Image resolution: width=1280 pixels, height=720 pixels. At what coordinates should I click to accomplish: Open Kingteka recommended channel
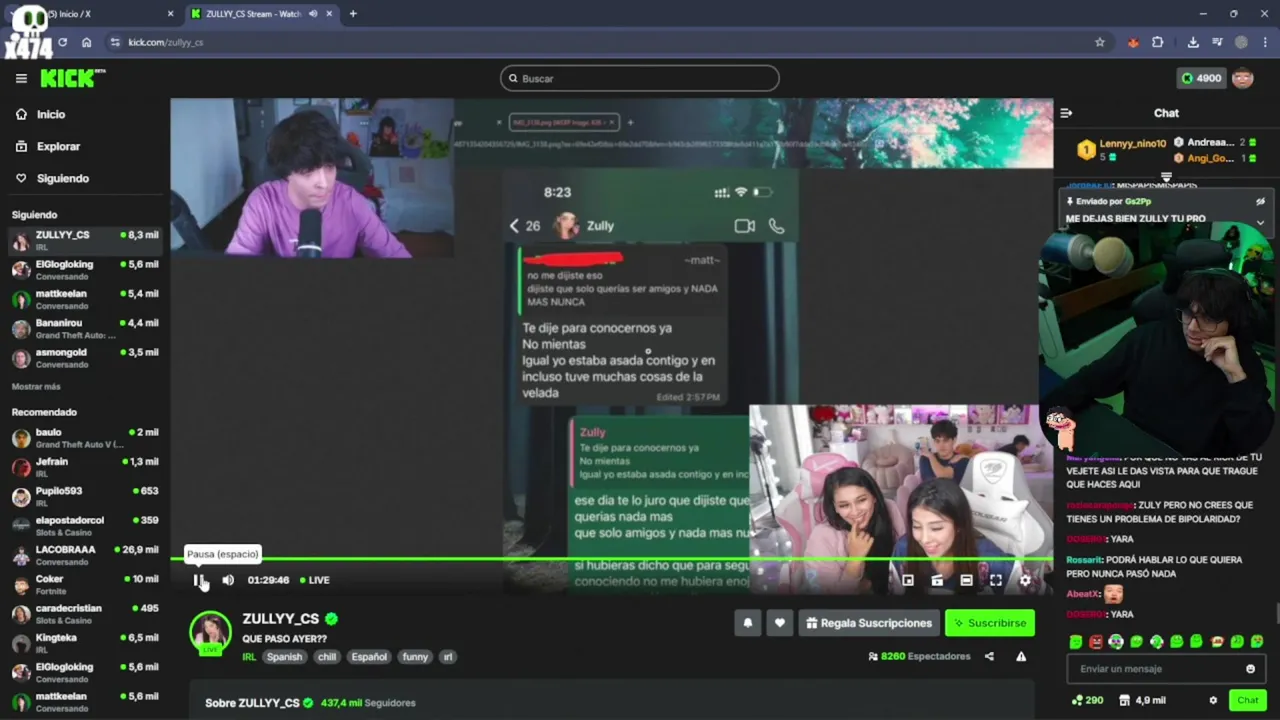[x=85, y=643]
